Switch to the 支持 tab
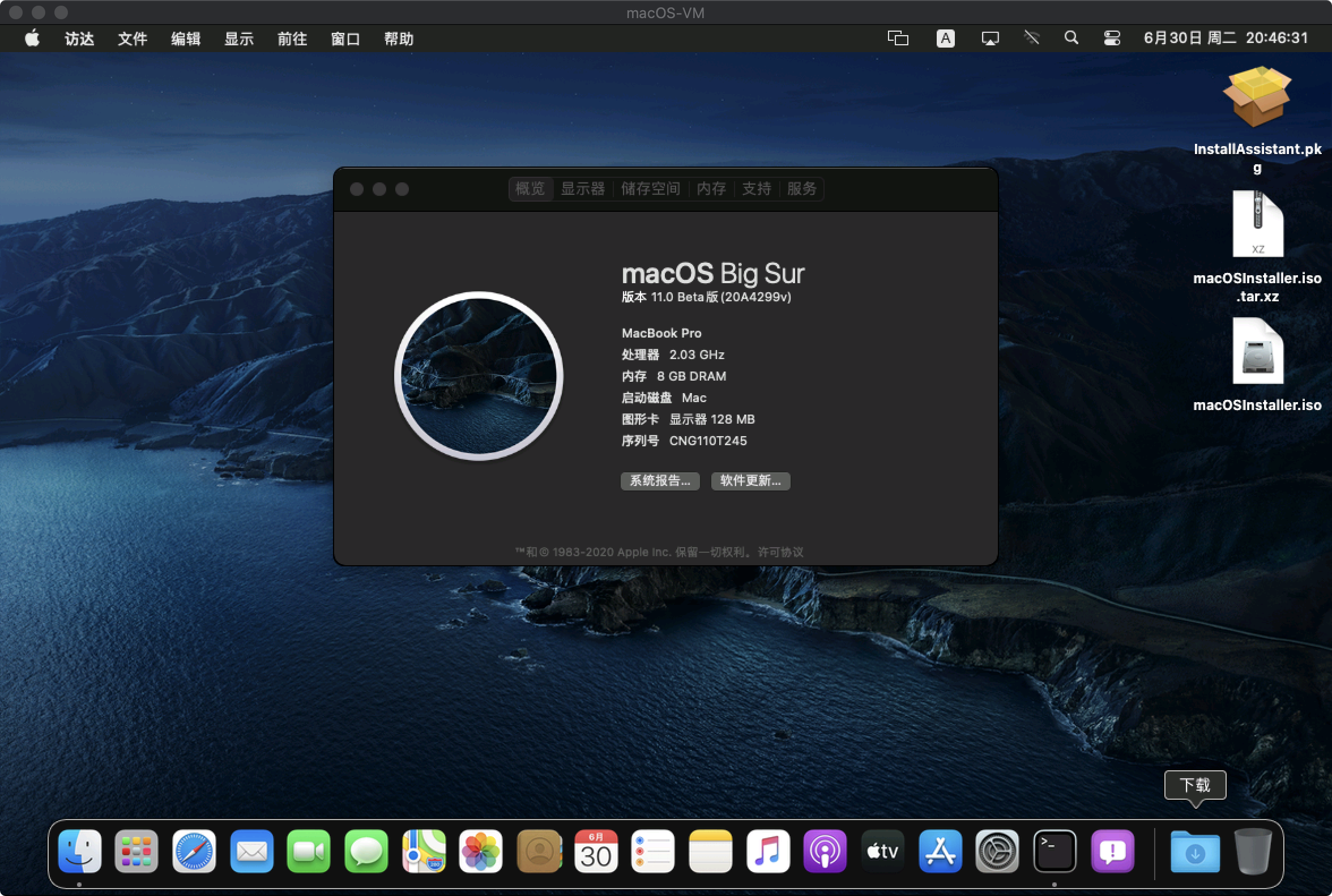Viewport: 1332px width, 896px height. (757, 189)
